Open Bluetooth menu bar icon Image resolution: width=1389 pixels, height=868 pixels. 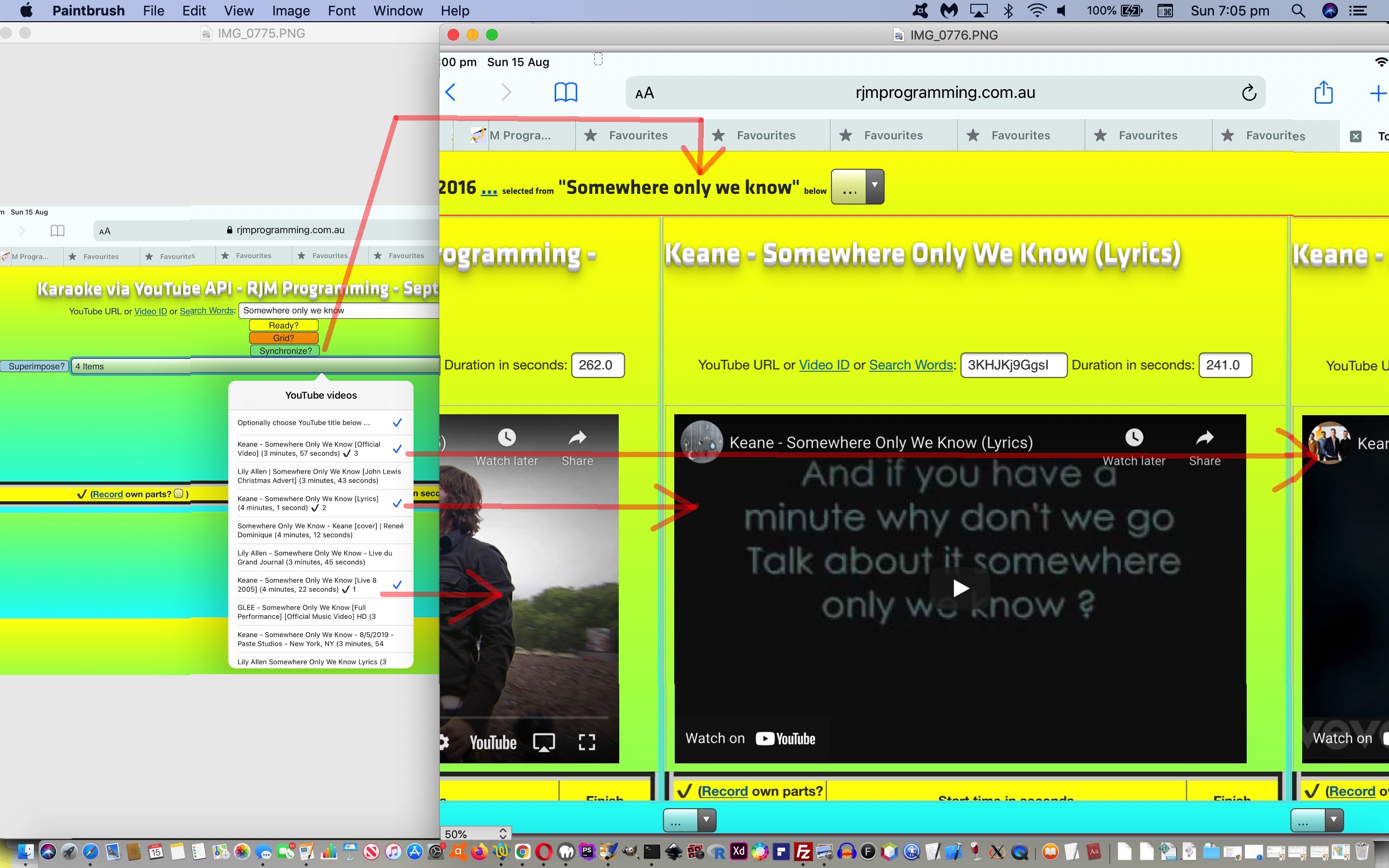coord(1008,11)
